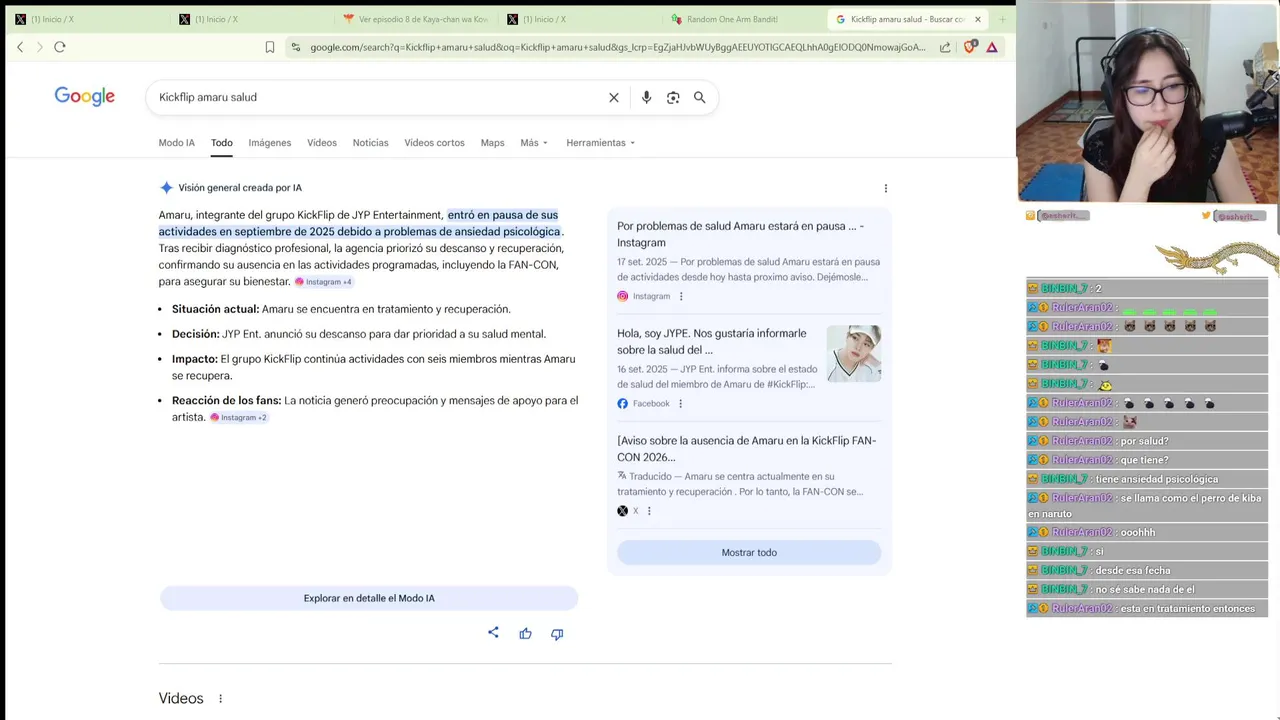
Task: Bookmark this page using the bookmark icon
Action: pyautogui.click(x=270, y=47)
